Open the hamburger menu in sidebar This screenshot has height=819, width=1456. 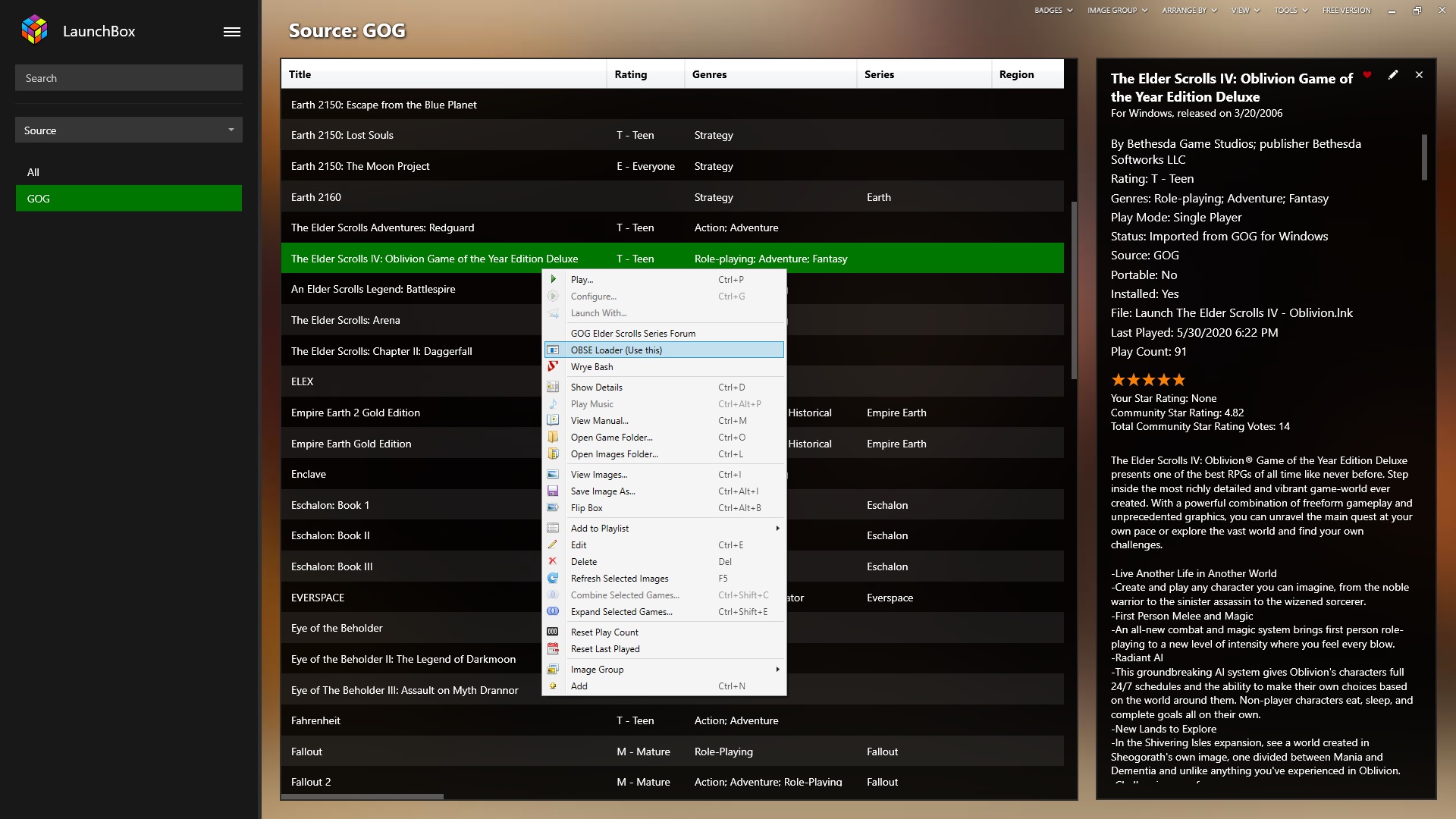tap(232, 32)
